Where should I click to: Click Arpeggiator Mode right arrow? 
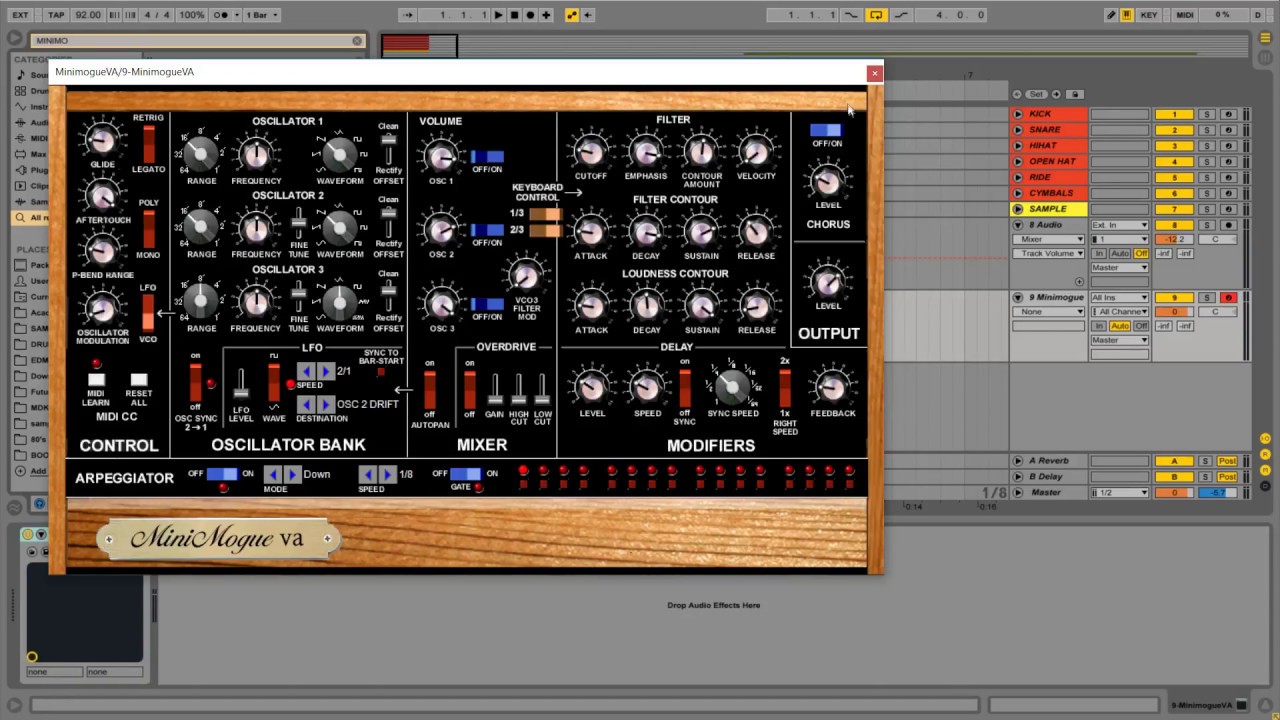[291, 474]
